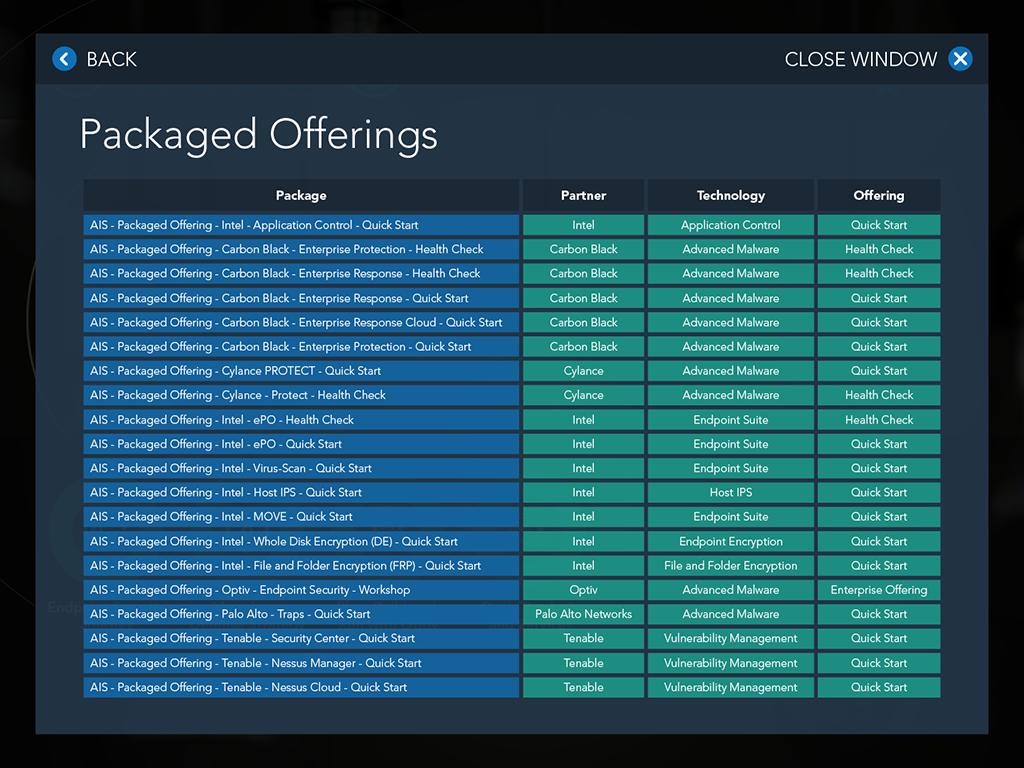Screen dimensions: 1024x768
Task: Open Palo Alto Traps Quick Start package
Action: click(x=301, y=614)
